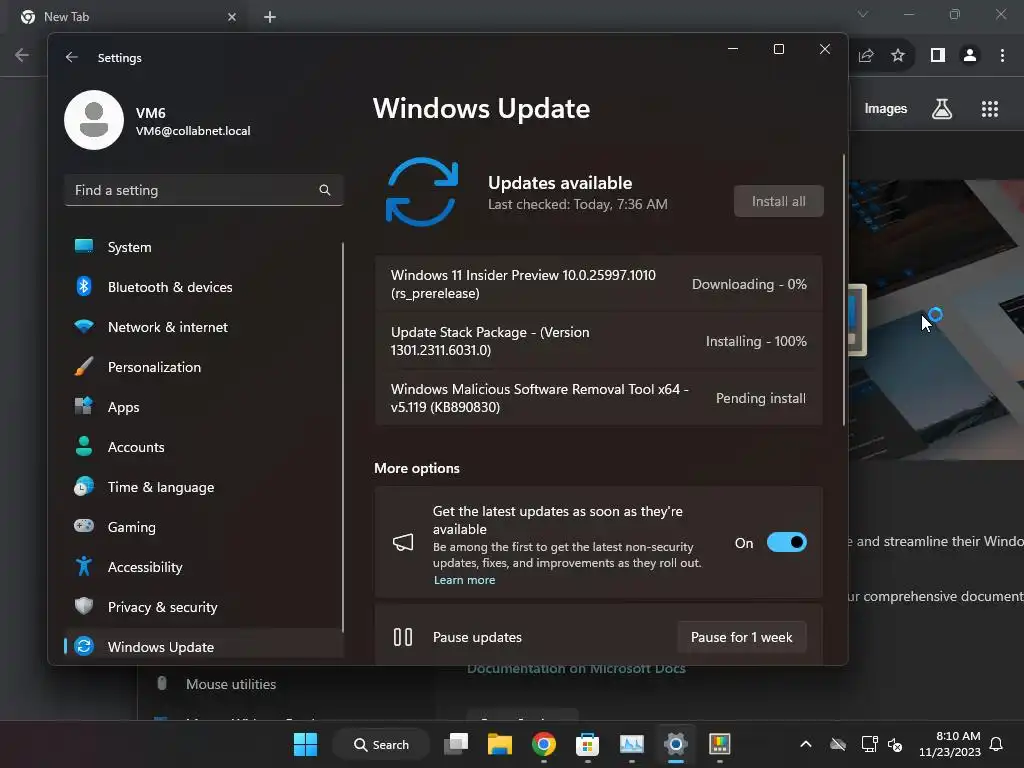Image resolution: width=1024 pixels, height=768 pixels.
Task: Open the Windows Start menu
Action: pyautogui.click(x=305, y=744)
